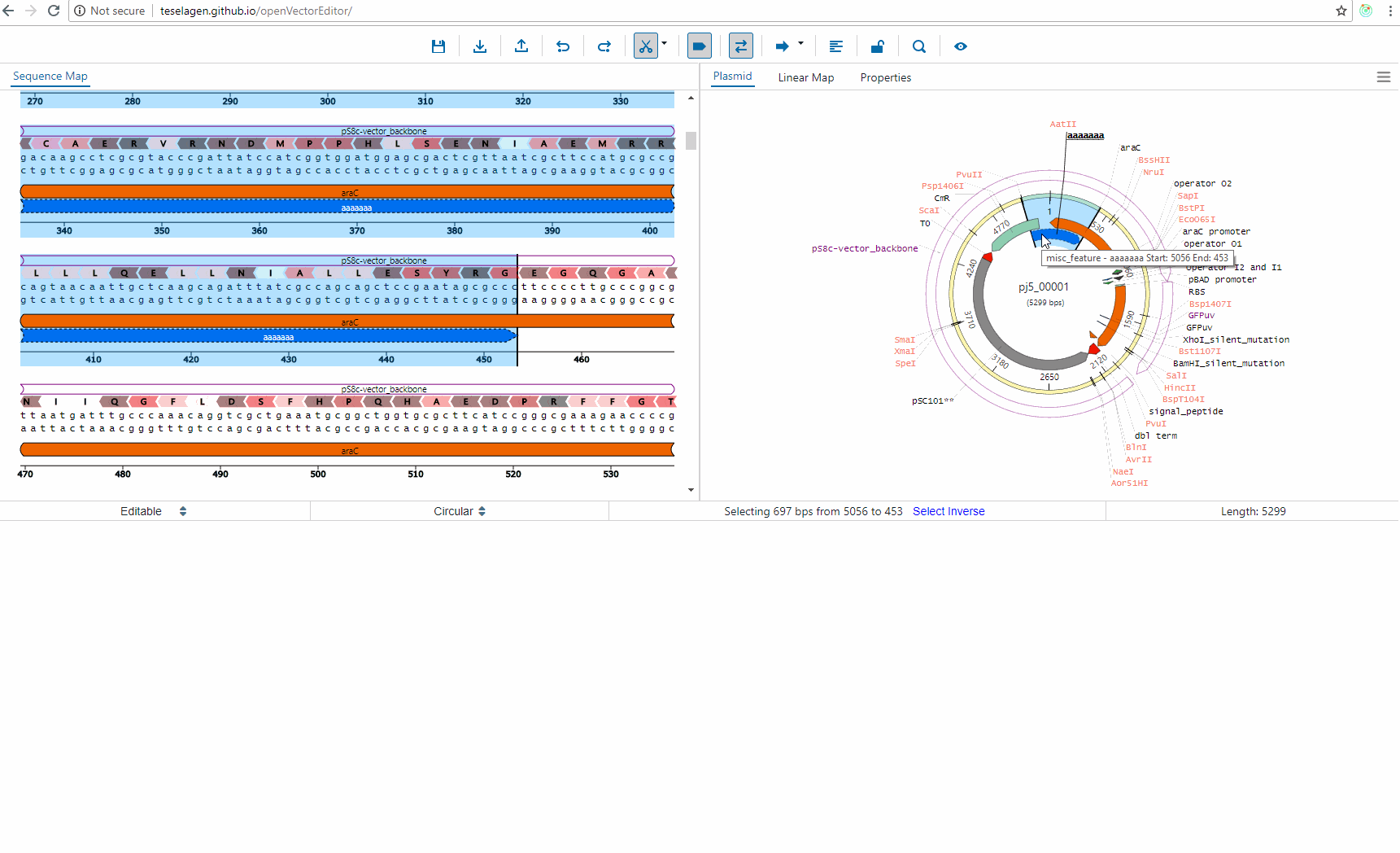This screenshot has height=853, width=1400.
Task: Click the pBAD promoter label
Action: point(1222,280)
